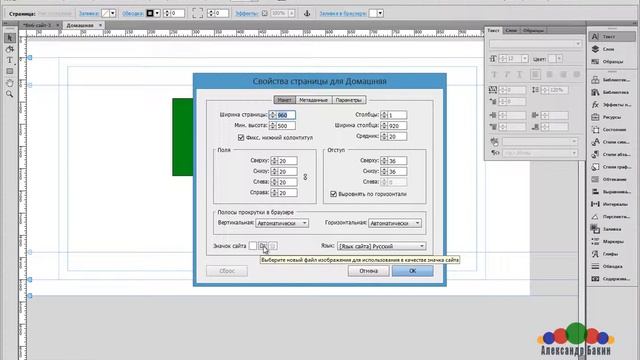Open the Ресурсы panel from the dock

(x=611, y=117)
